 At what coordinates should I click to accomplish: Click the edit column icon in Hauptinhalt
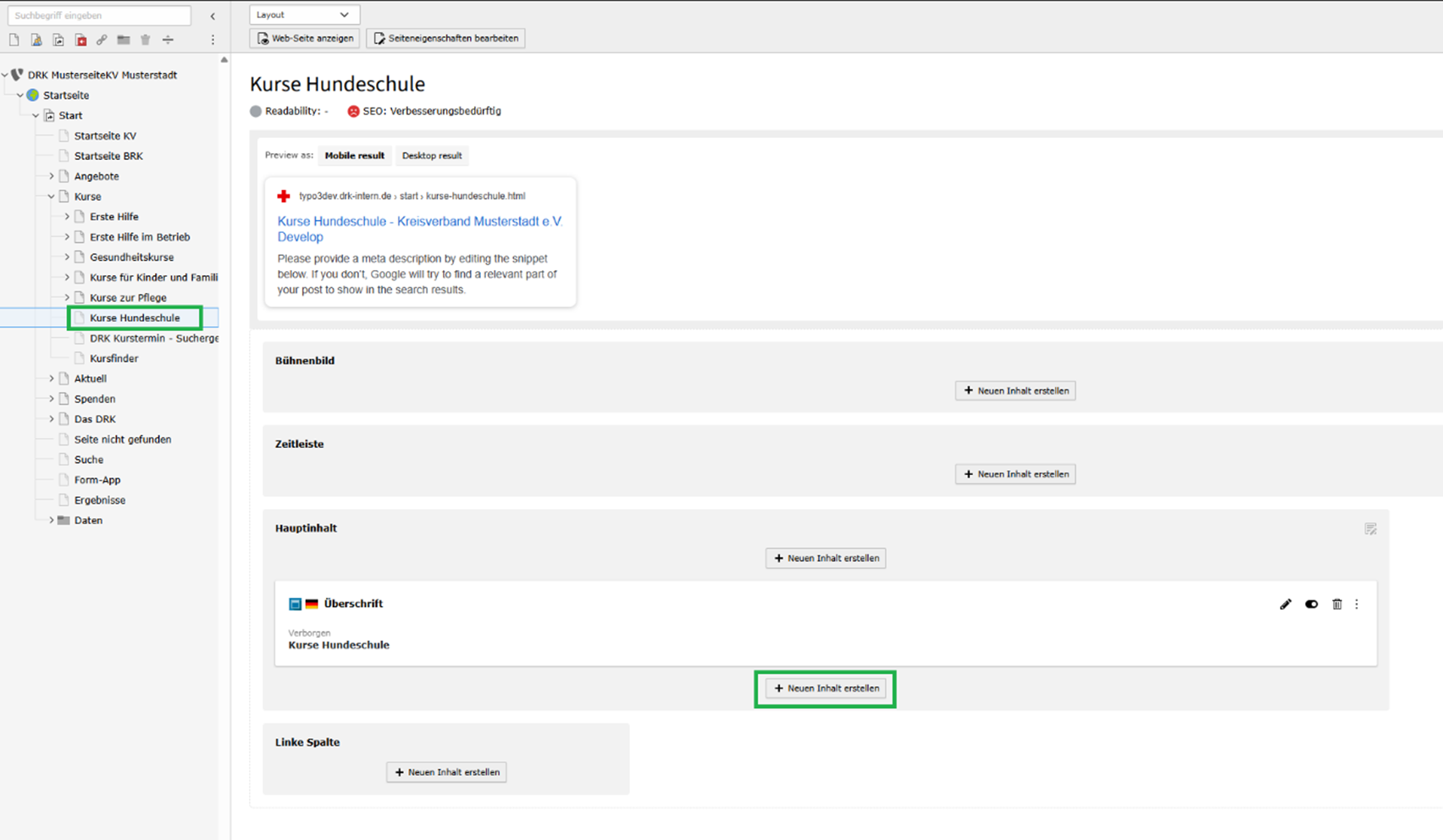(x=1370, y=529)
